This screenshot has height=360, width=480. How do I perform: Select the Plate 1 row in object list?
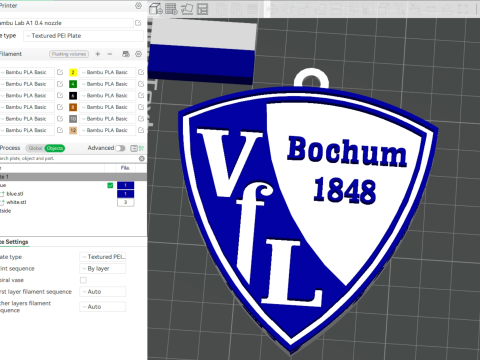(73, 177)
